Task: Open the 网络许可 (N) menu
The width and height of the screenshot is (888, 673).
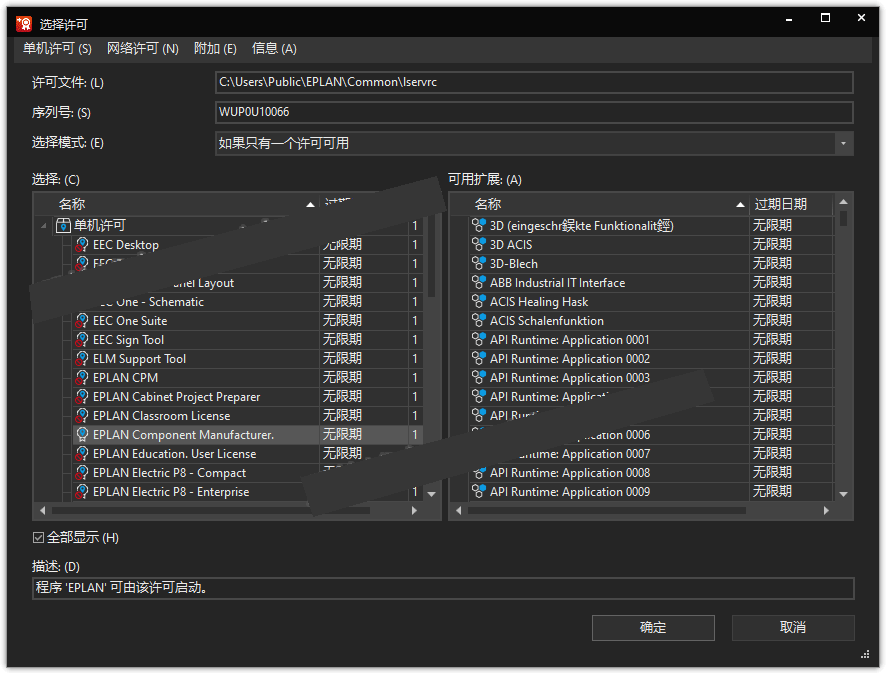Action: [143, 49]
